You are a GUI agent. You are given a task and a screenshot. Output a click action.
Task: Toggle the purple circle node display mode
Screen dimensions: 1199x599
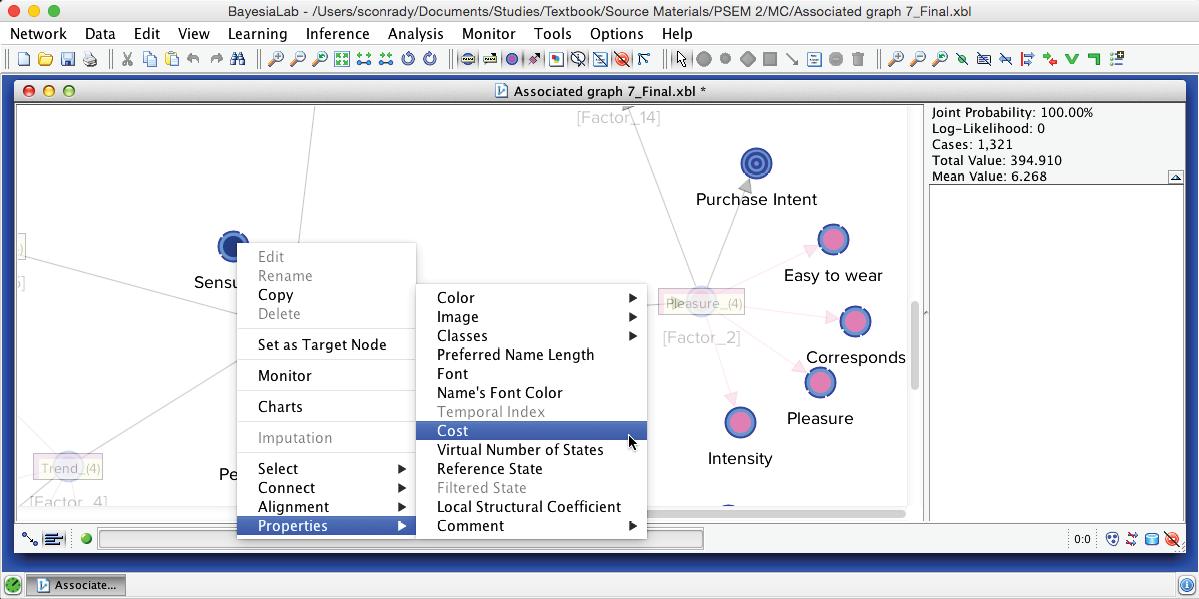click(512, 59)
